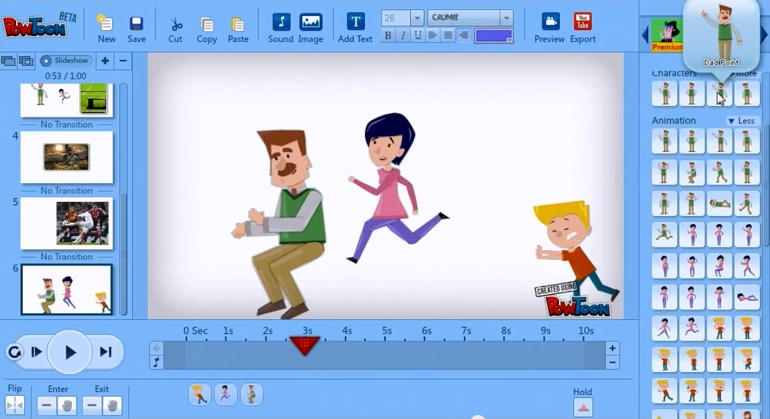
Task: Toggle italic text formatting
Action: tap(402, 36)
